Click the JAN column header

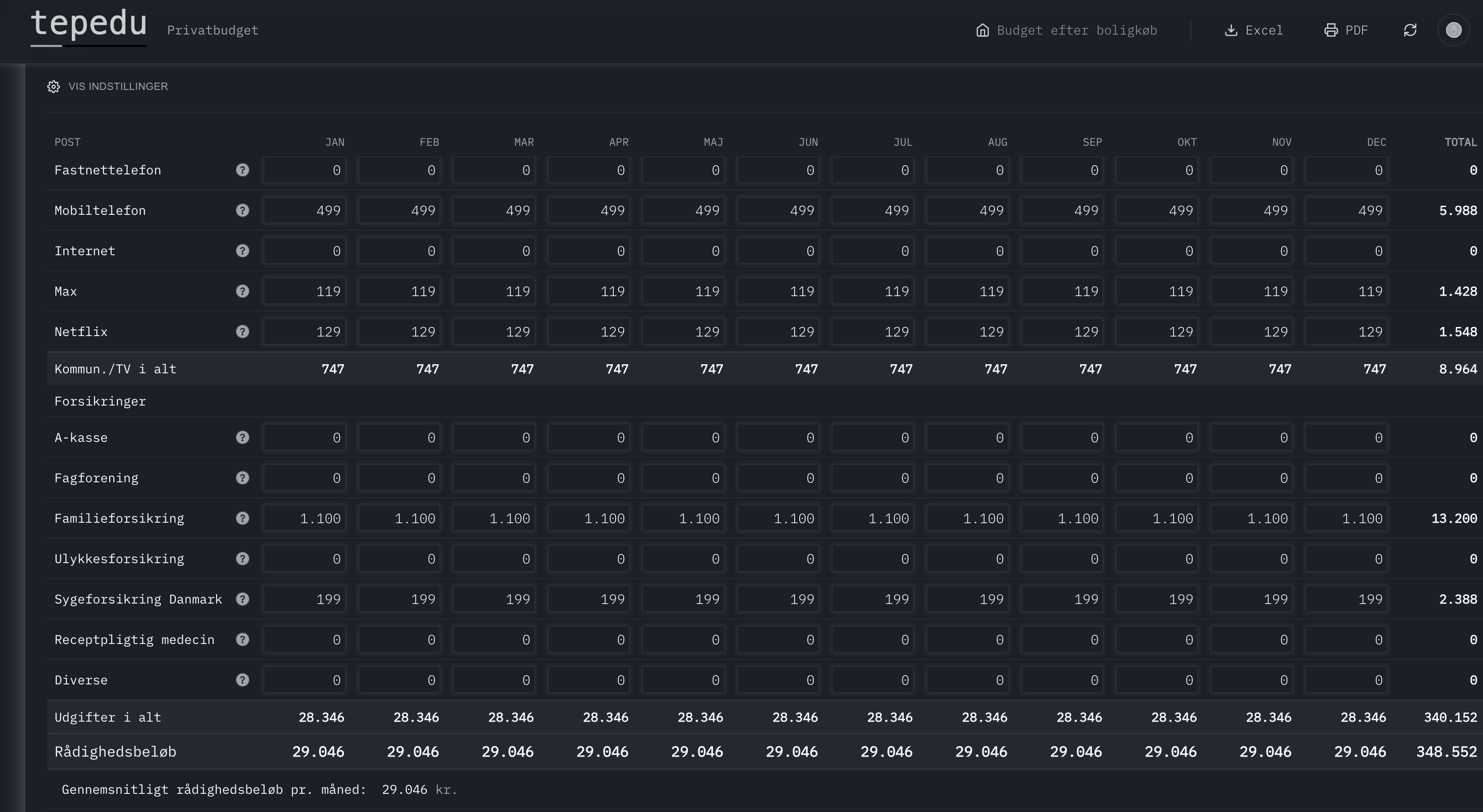point(335,142)
